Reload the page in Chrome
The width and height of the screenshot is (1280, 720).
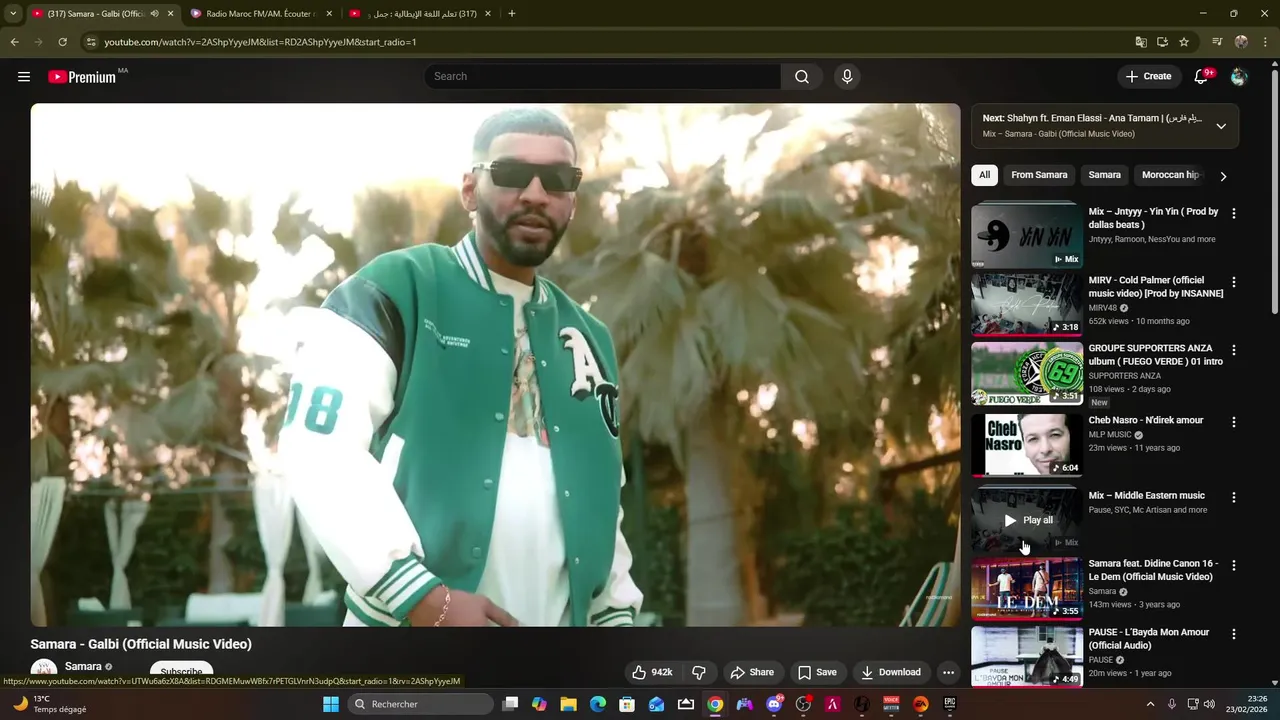pos(62,42)
